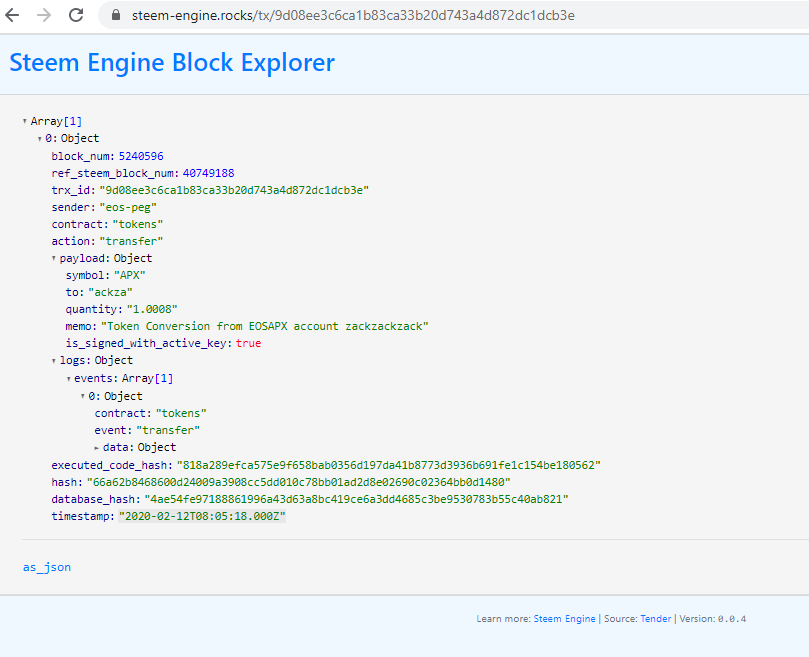Collapse the top-level 0: Object node
Image resolution: width=809 pixels, height=657 pixels.
40,139
